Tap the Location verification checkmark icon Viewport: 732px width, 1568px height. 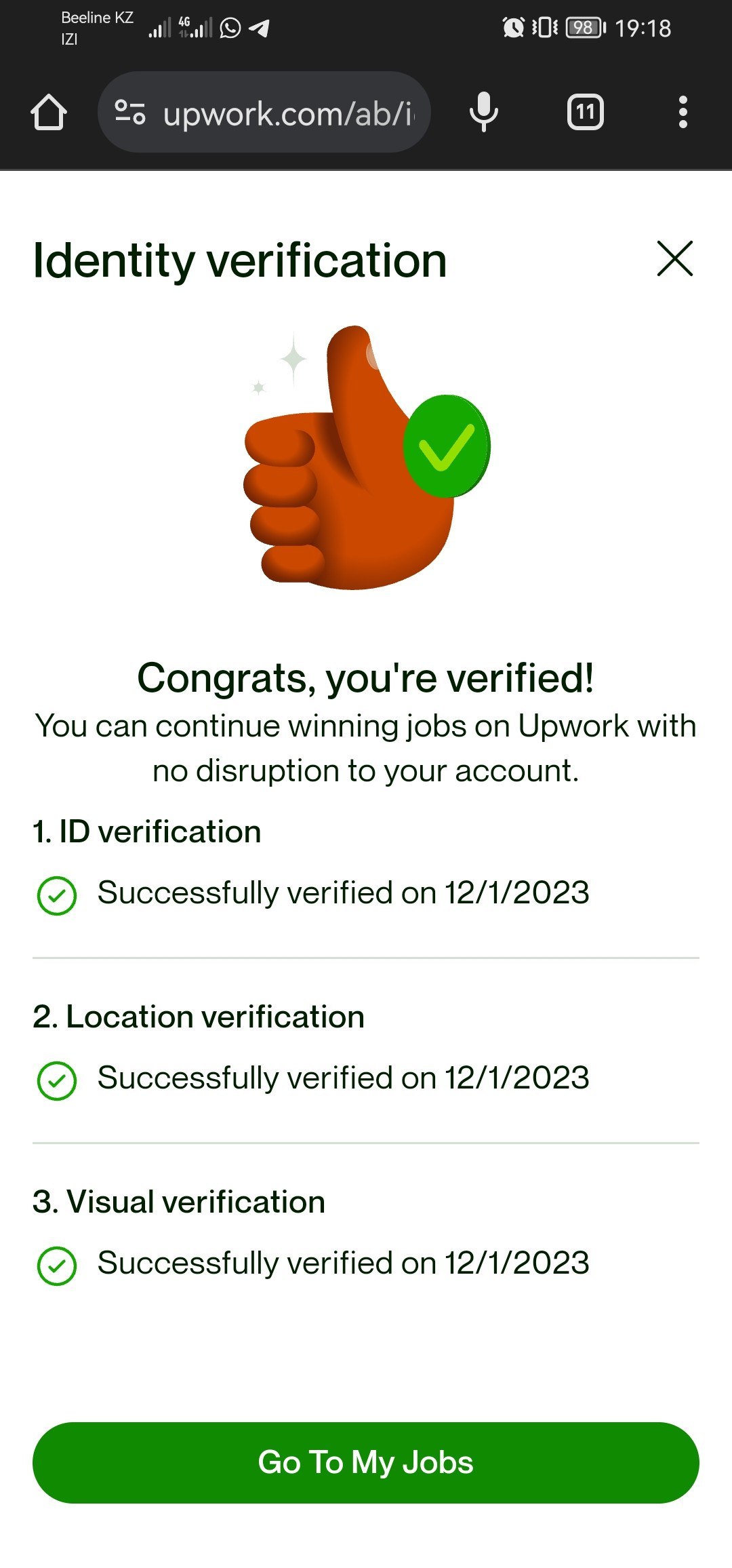57,1081
